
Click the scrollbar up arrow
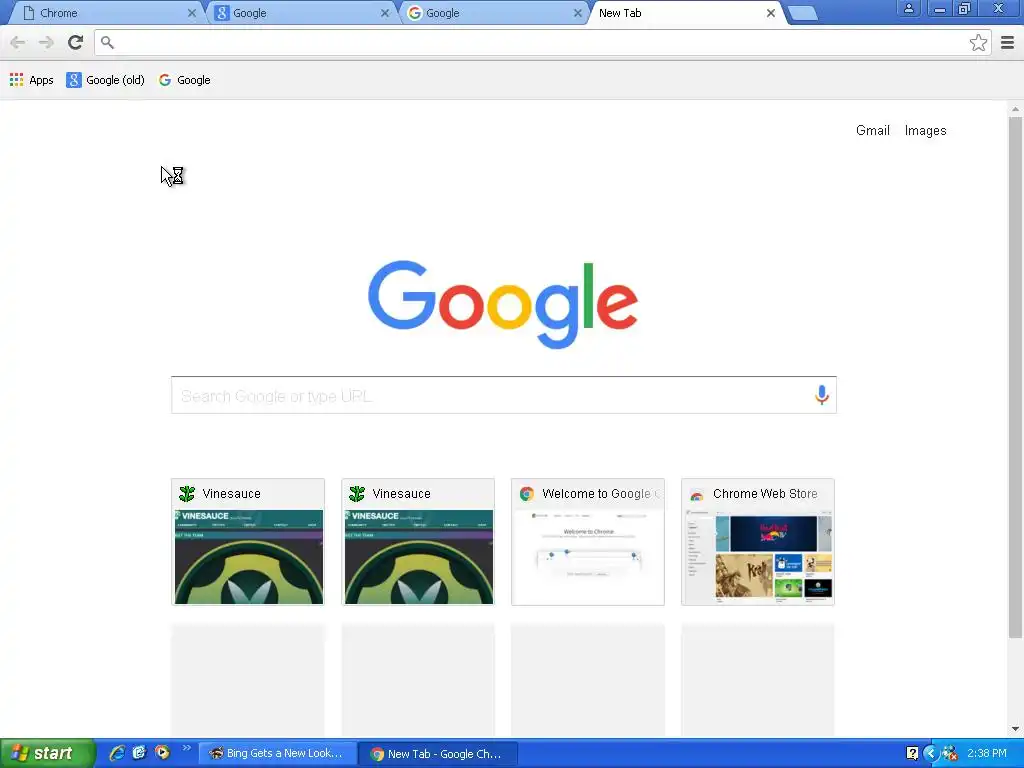(x=1015, y=109)
